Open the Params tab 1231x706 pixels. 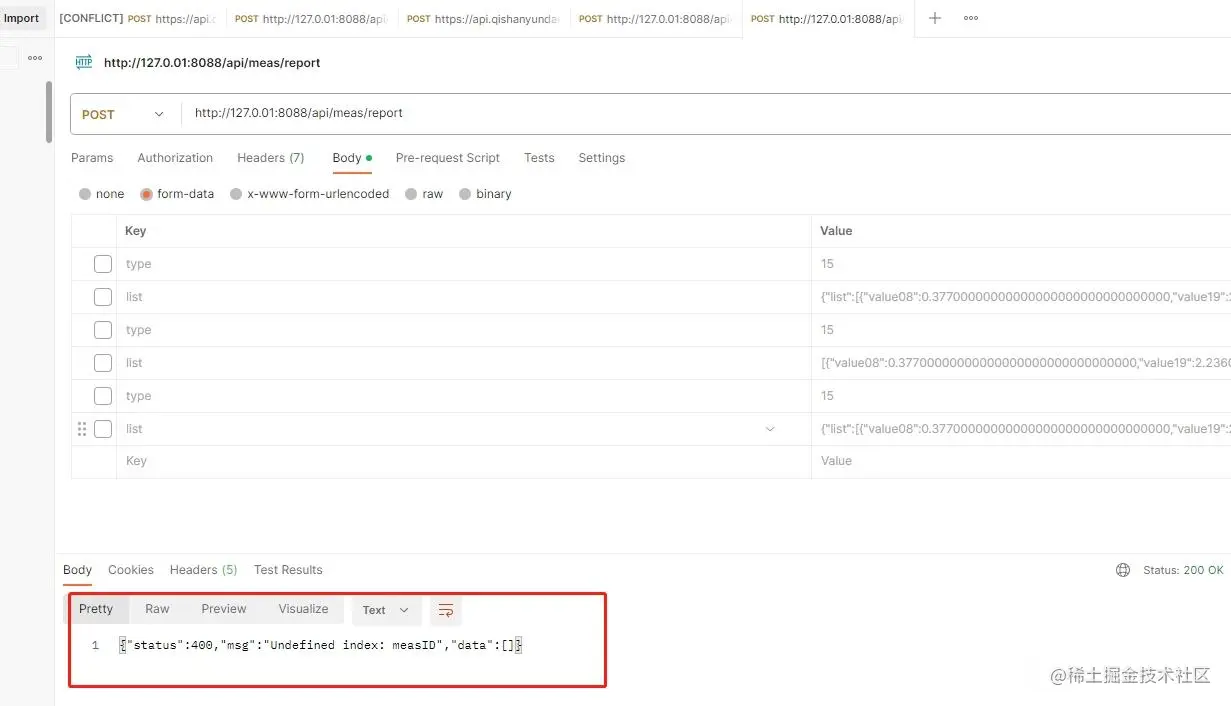coord(92,158)
